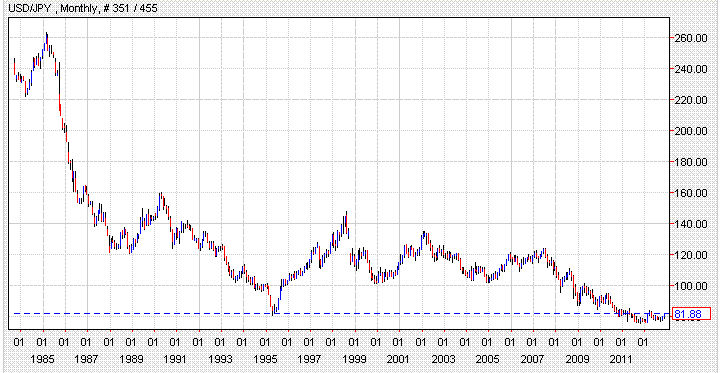Click the 1997 year label
The height and width of the screenshot is (373, 720).
coord(309,359)
